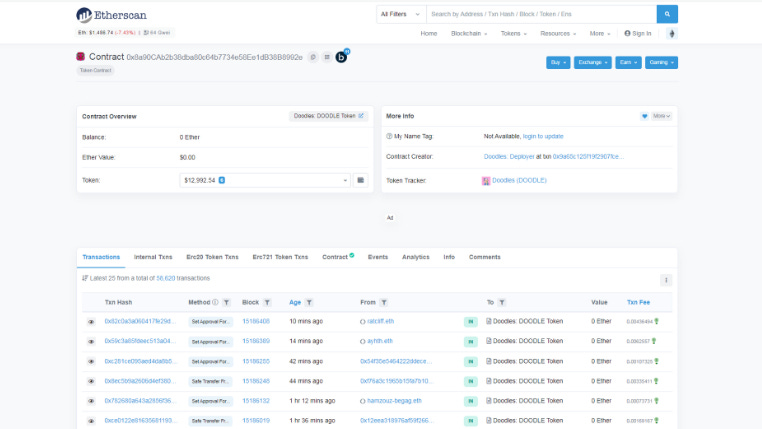
Task: Click the Sign In link
Action: click(638, 34)
